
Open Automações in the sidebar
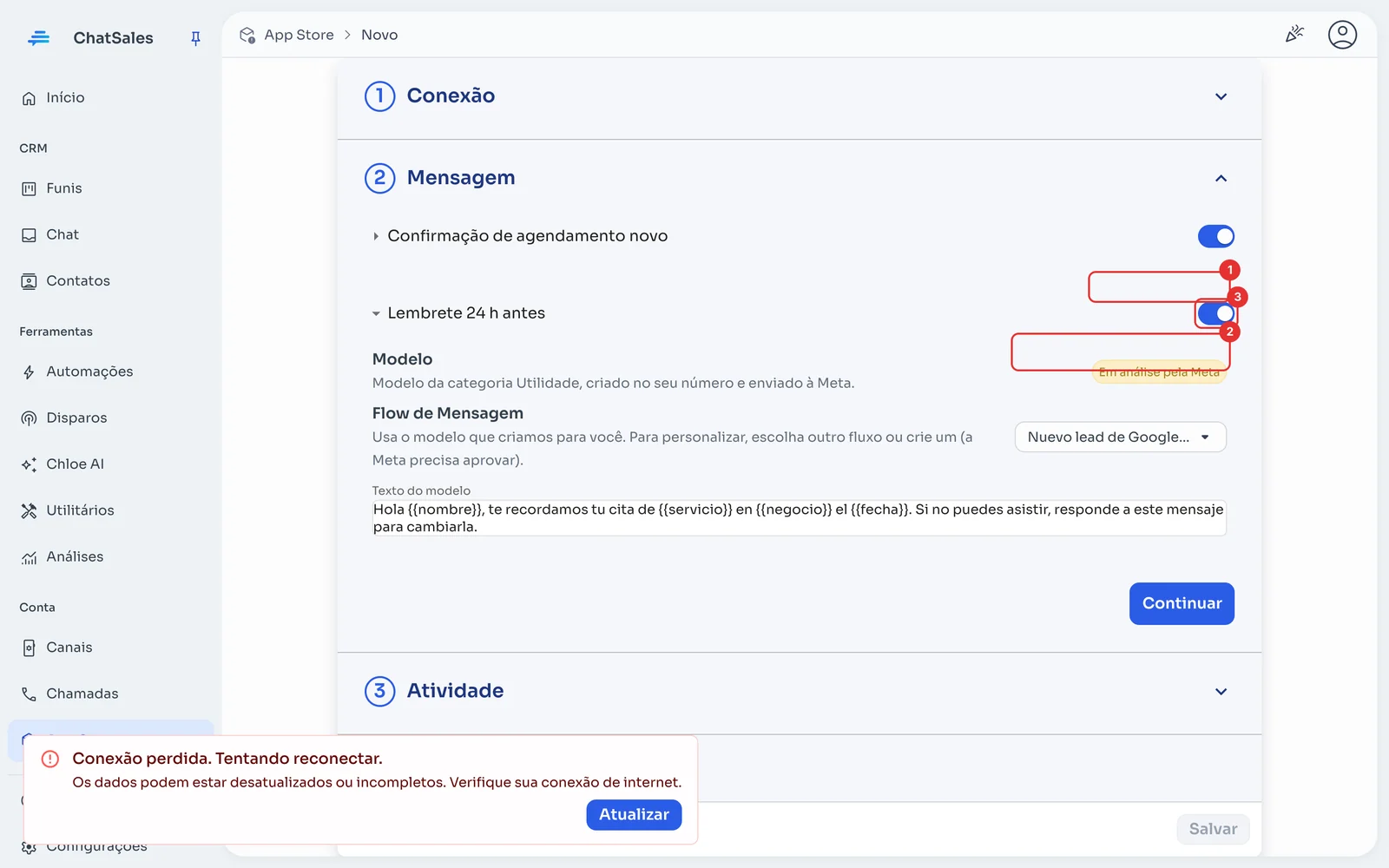[89, 372]
